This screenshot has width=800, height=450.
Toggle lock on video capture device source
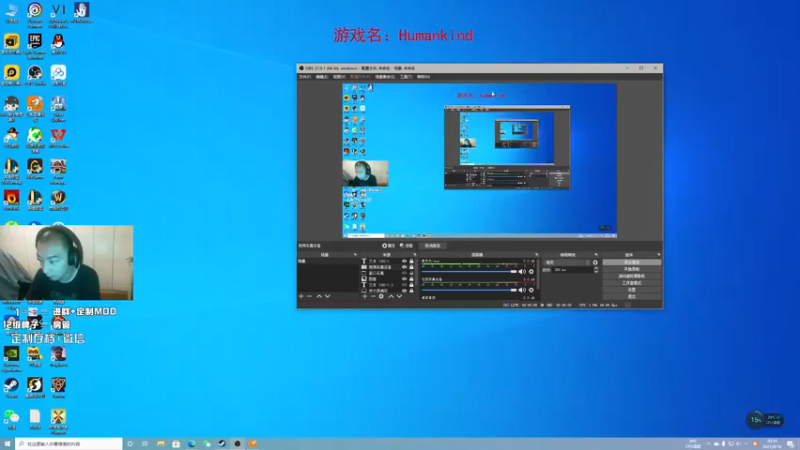(x=411, y=267)
